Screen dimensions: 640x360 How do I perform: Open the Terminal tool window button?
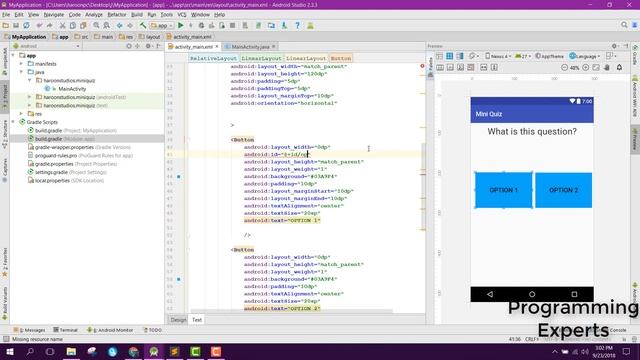click(x=65, y=330)
